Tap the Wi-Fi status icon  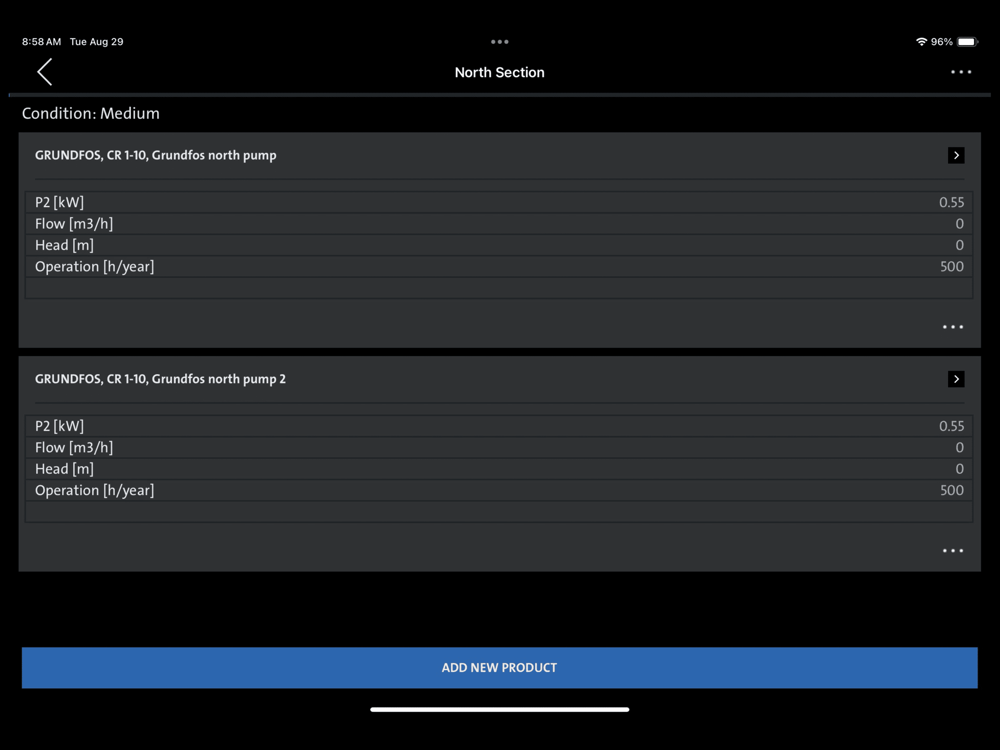pyautogui.click(x=921, y=41)
